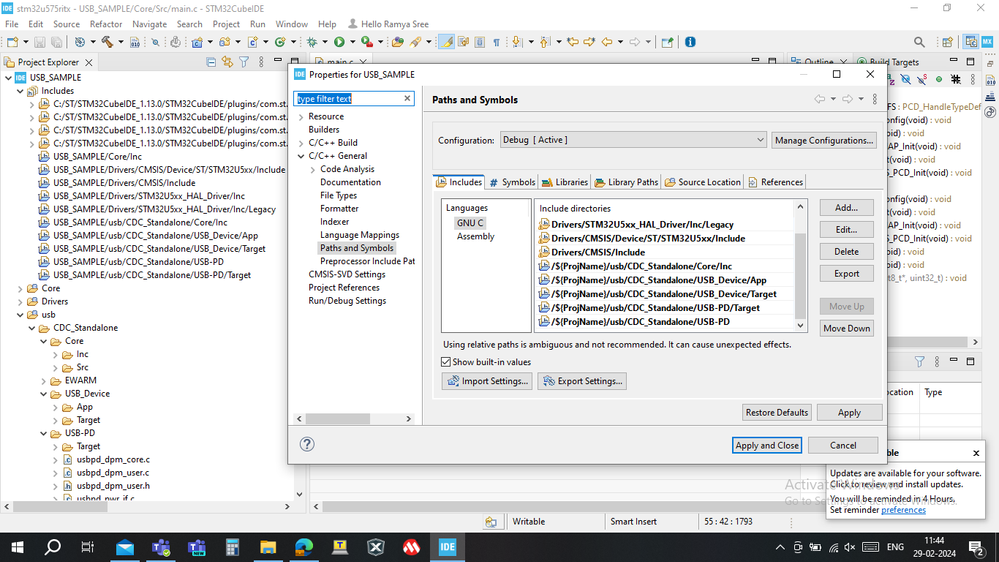Expand the Drivers folder in Project Explorer
Image resolution: width=999 pixels, height=562 pixels.
coord(20,301)
